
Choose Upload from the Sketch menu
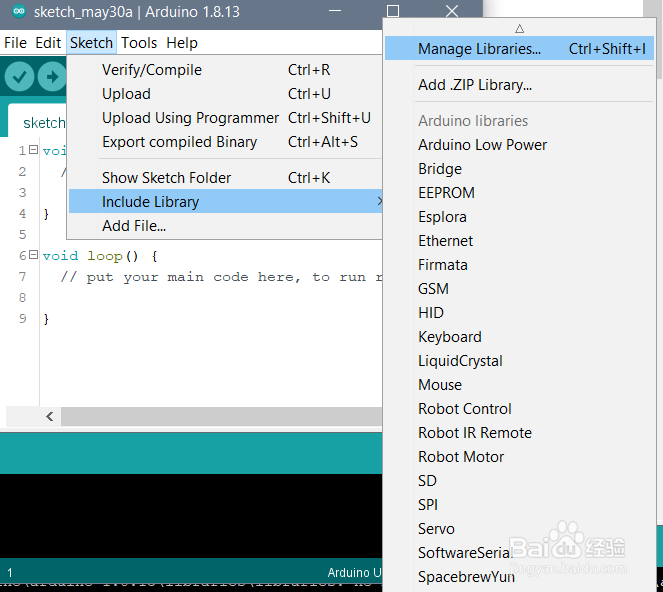pyautogui.click(x=225, y=94)
